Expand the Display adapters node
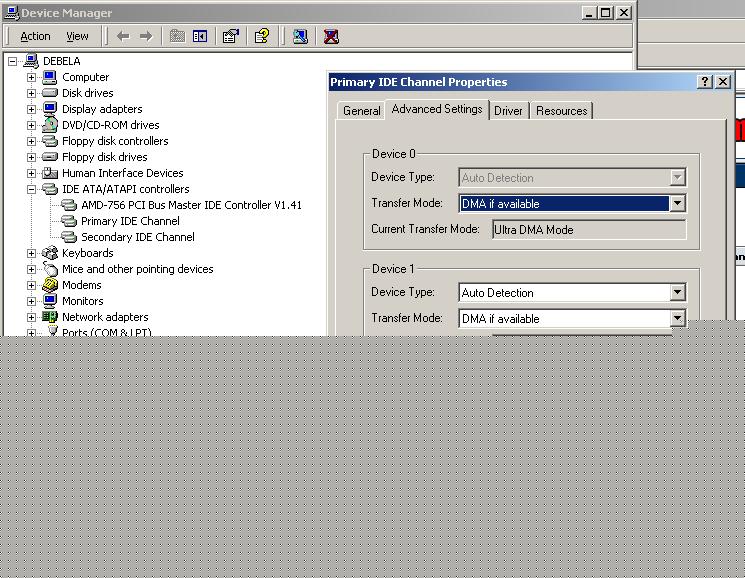 tap(32, 109)
